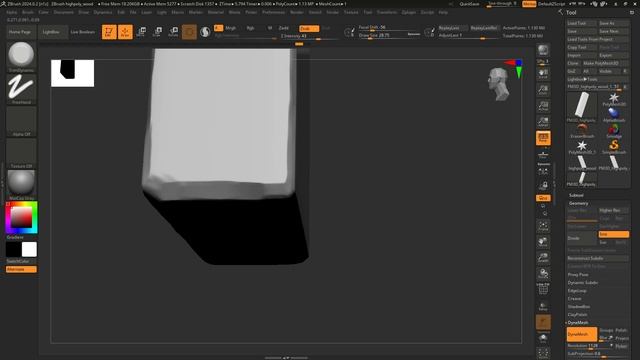Click the Alternate button
Viewport: 640px width, 360px height.
click(21, 269)
